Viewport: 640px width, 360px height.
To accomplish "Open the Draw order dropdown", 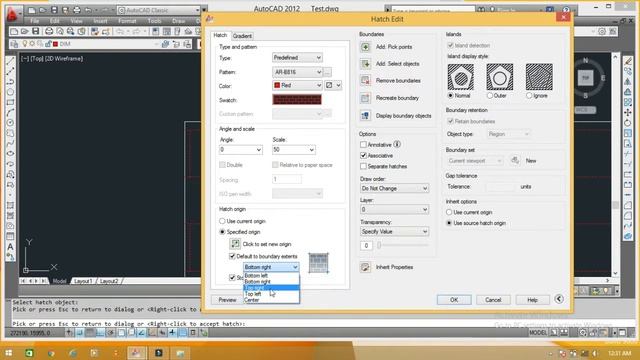I will pos(394,188).
